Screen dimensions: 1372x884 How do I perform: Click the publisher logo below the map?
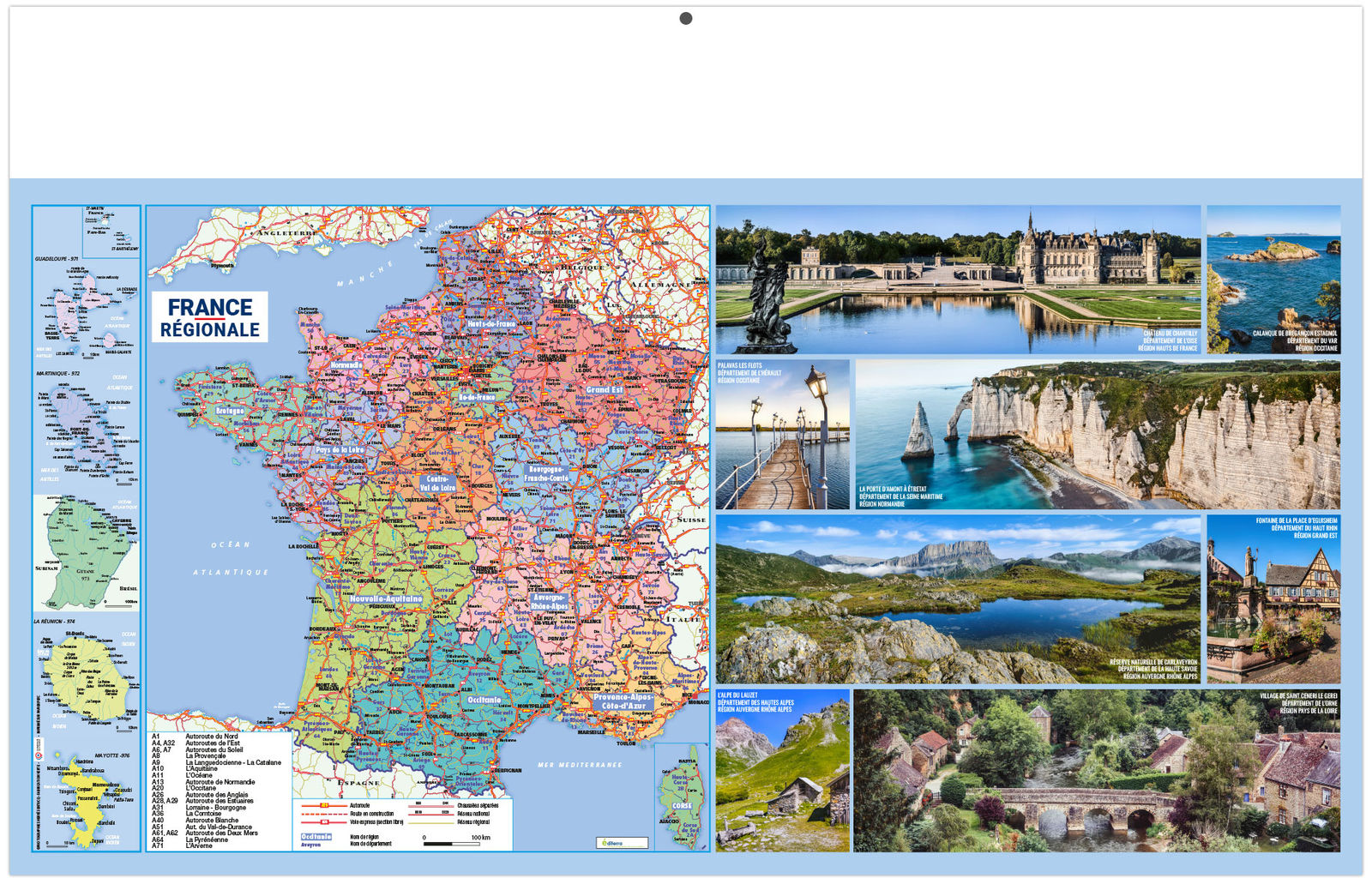pyautogui.click(x=622, y=843)
